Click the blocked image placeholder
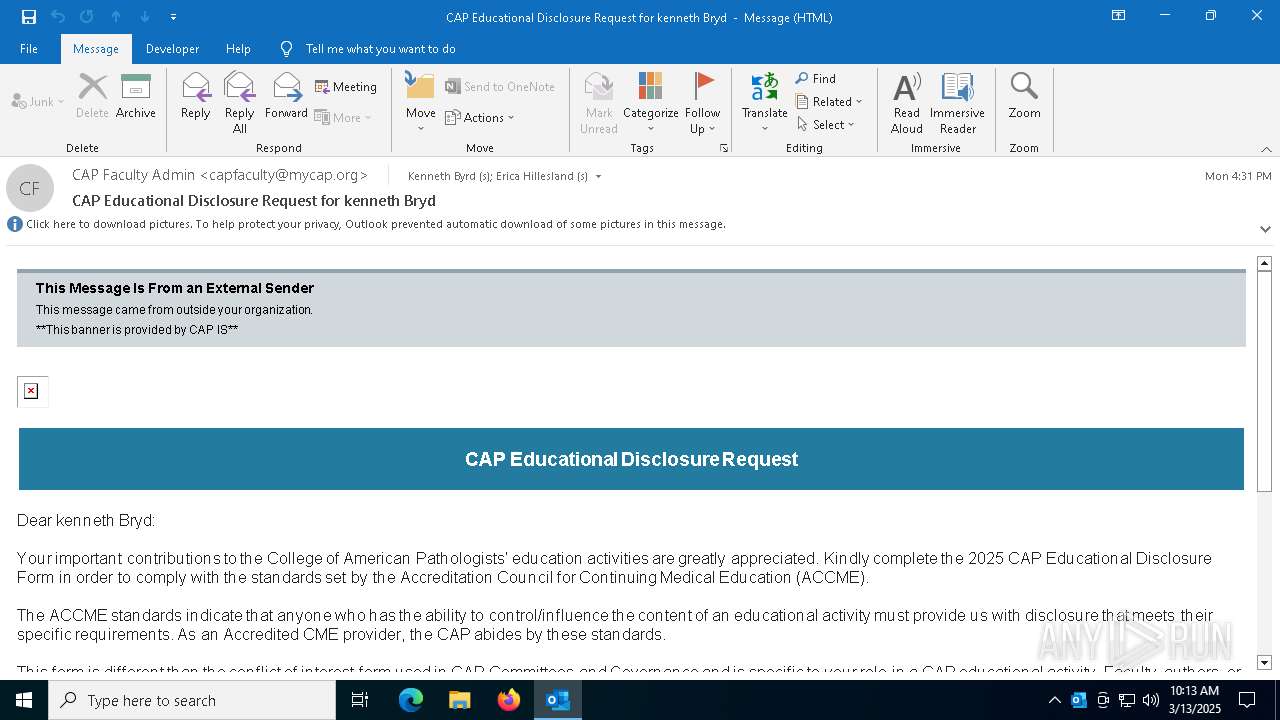This screenshot has height=720, width=1280. pyautogui.click(x=32, y=391)
